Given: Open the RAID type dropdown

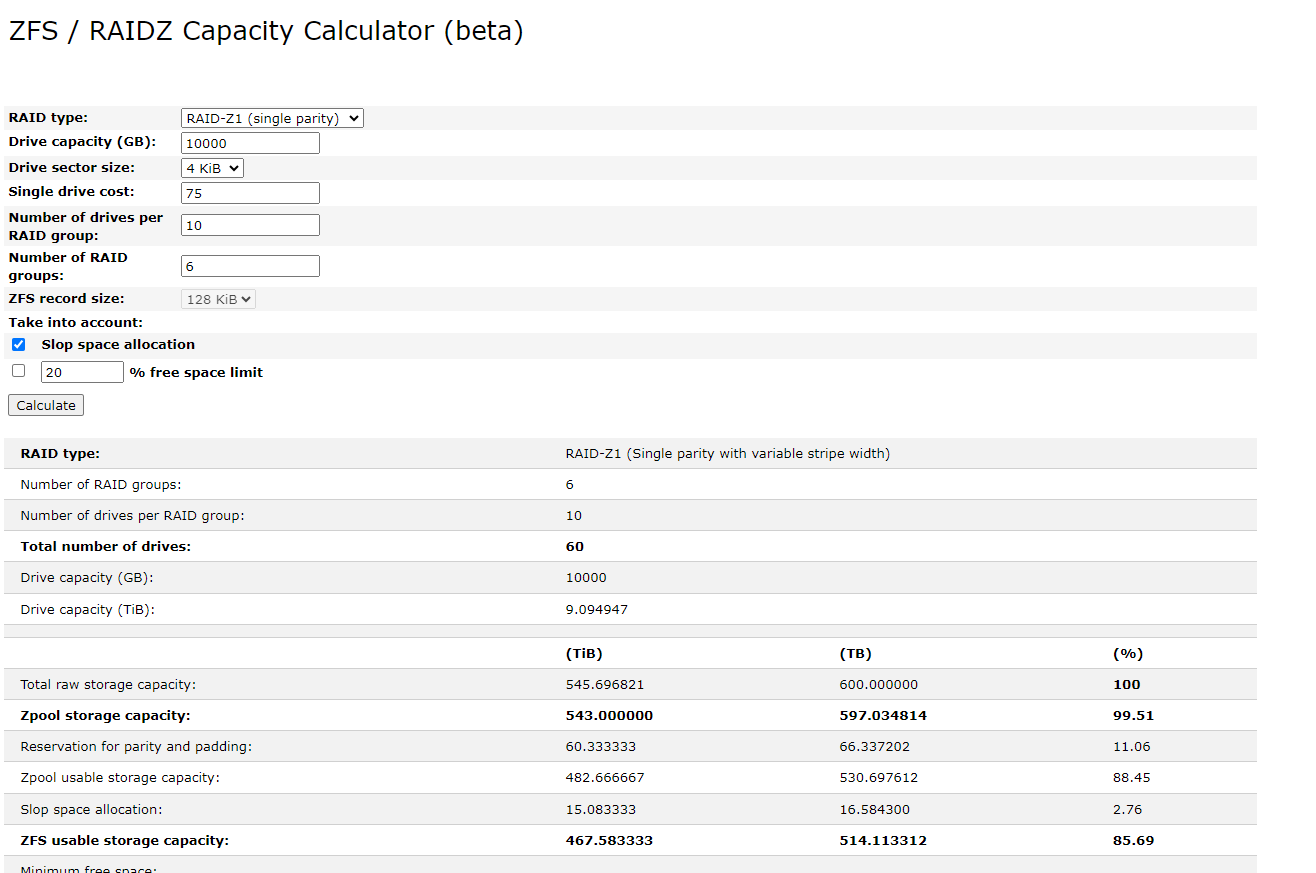Looking at the screenshot, I should [272, 118].
